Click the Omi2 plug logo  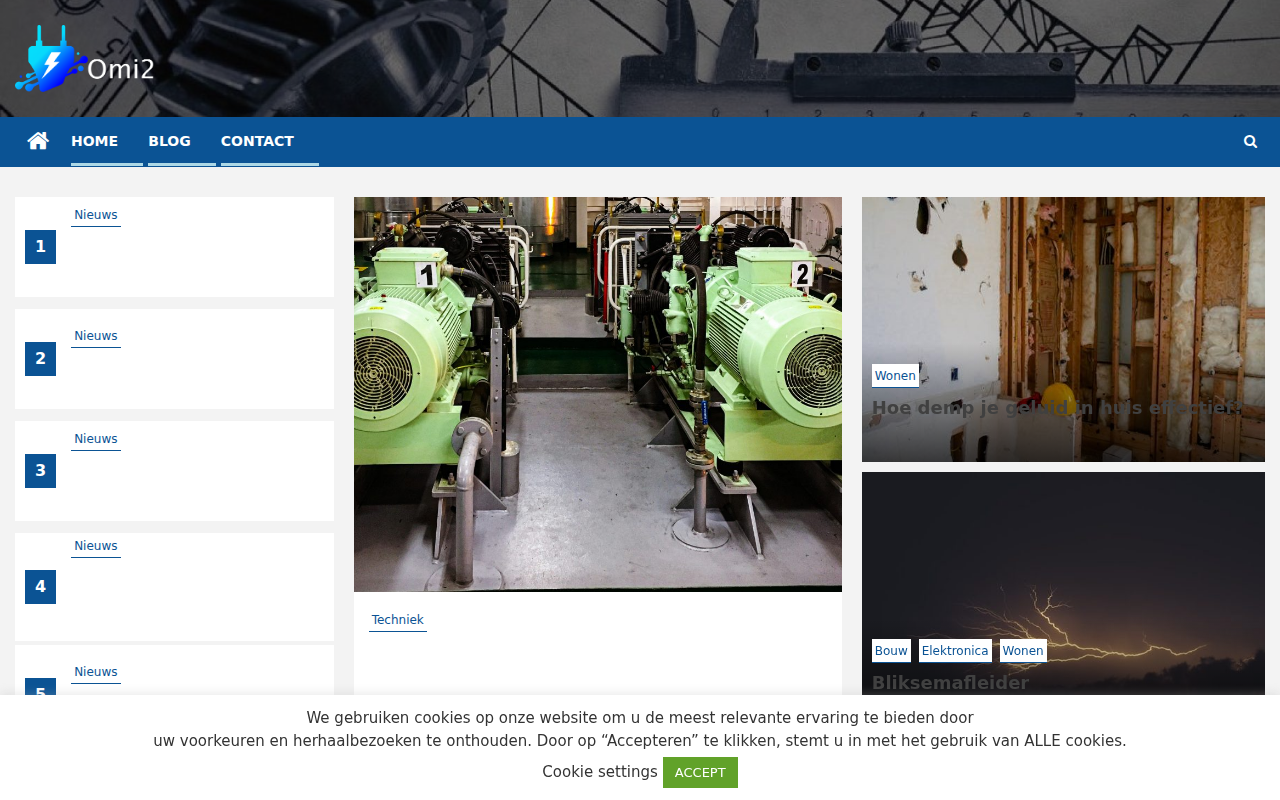[85, 58]
